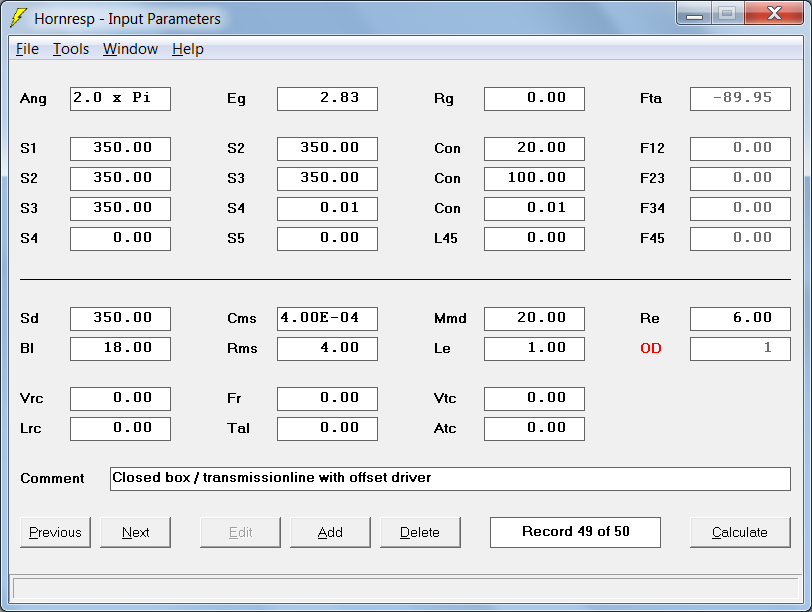The height and width of the screenshot is (612, 812).
Task: Select the Lrc input field
Action: (120, 429)
